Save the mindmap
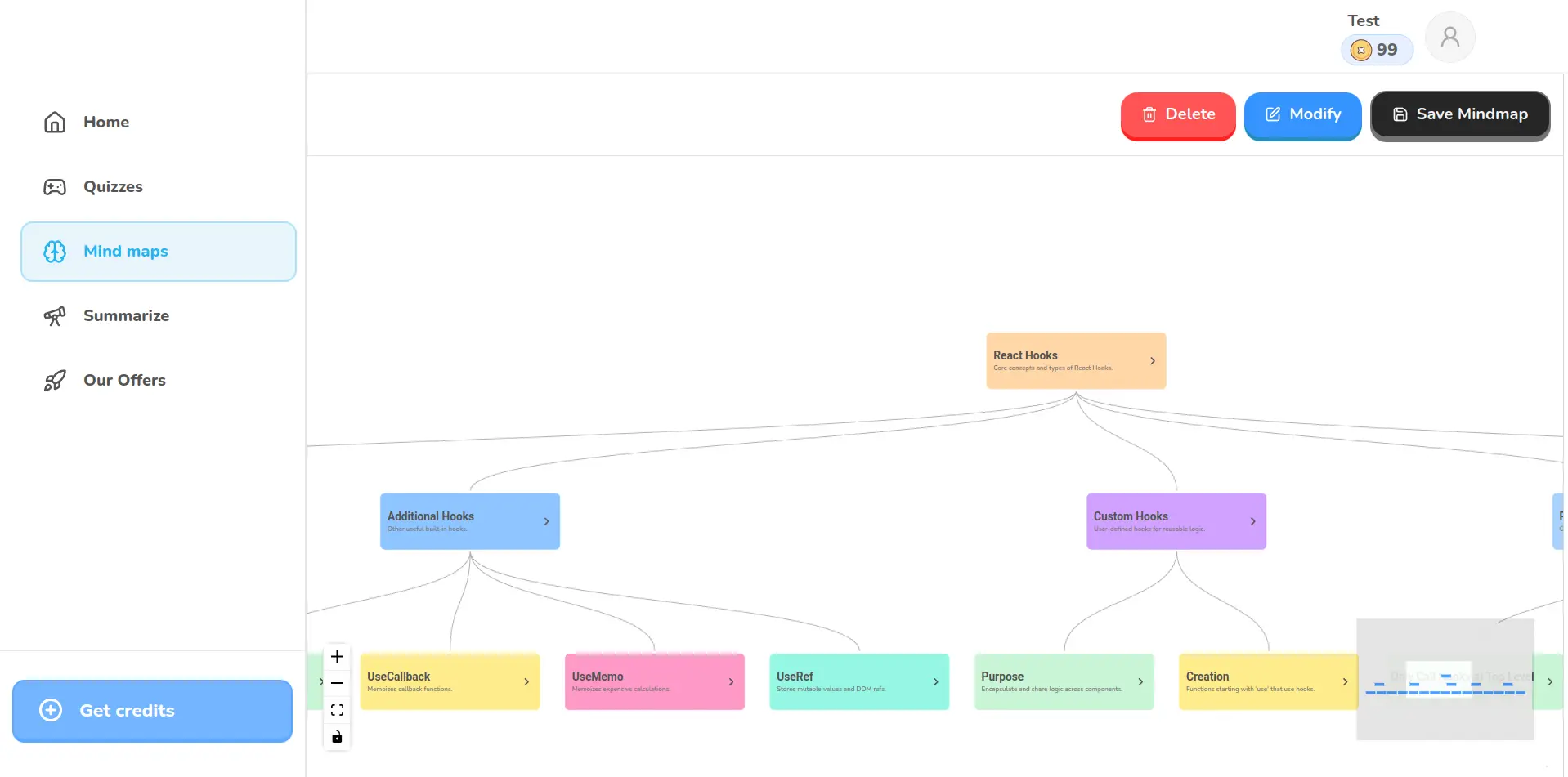Image resolution: width=1568 pixels, height=777 pixels. tap(1459, 115)
